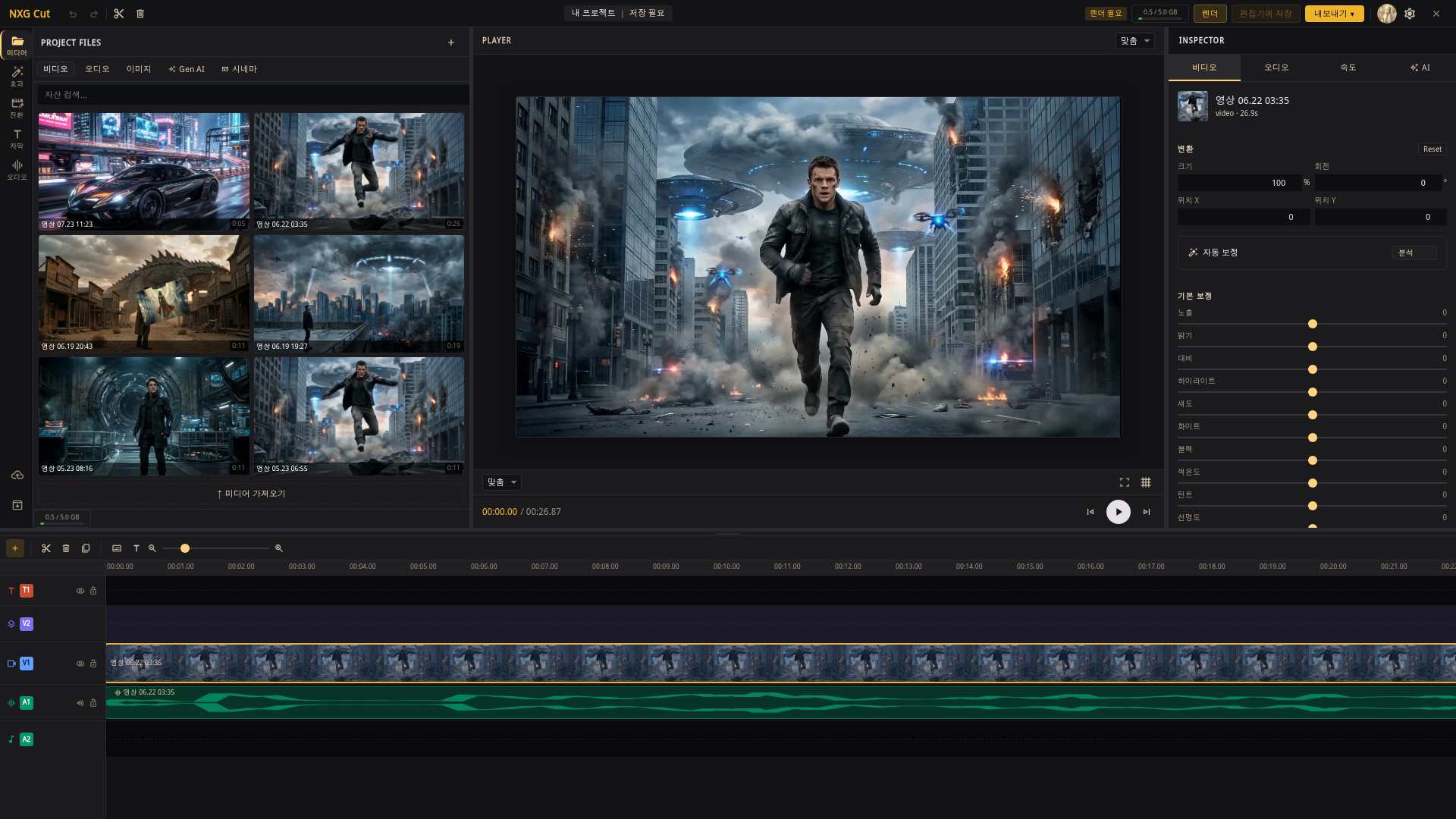Switch to the Inspector 오디오 tab
The image size is (1456, 819).
click(x=1276, y=67)
